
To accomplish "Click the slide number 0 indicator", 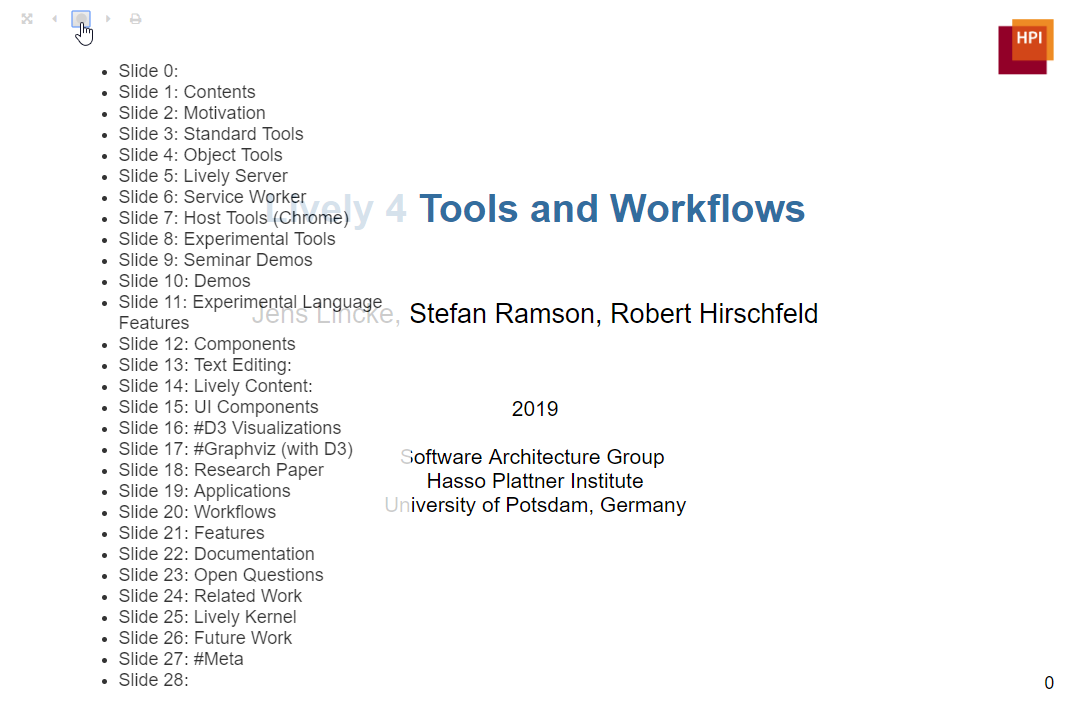I will 1049,683.
